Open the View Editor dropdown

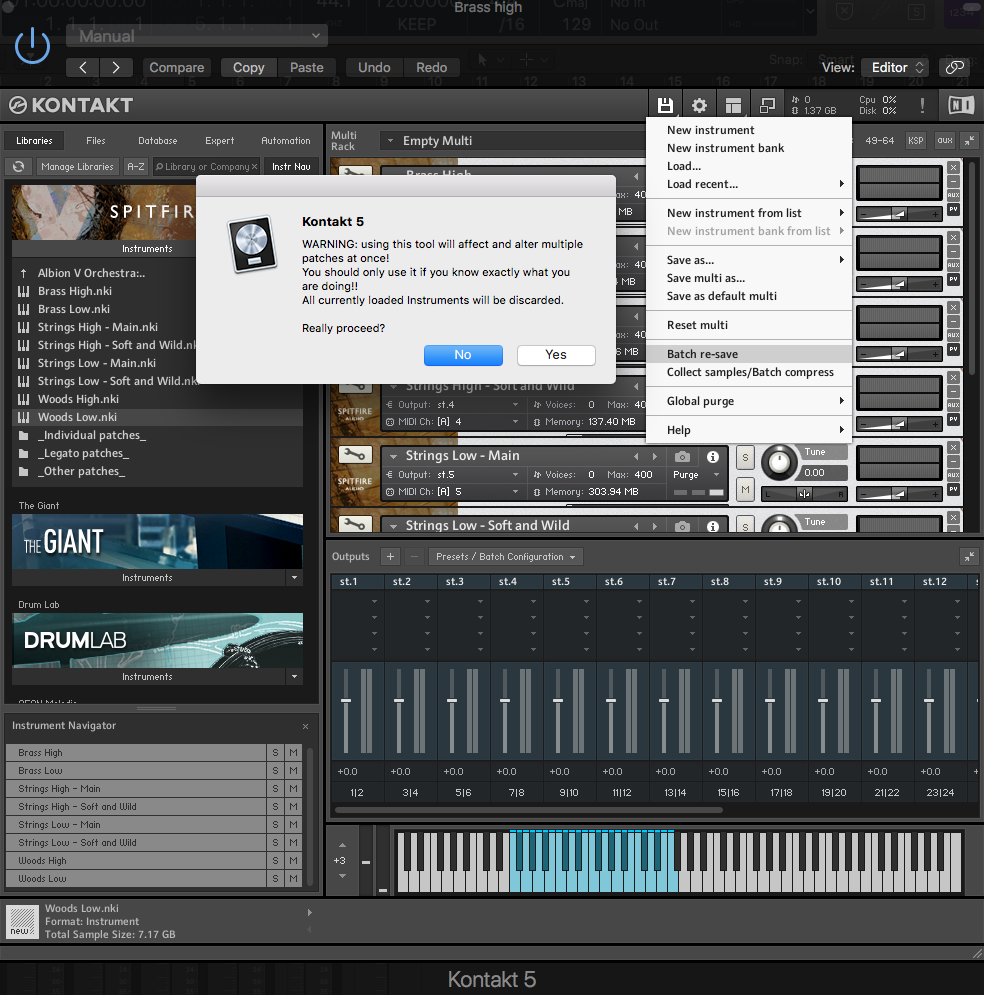click(896, 67)
